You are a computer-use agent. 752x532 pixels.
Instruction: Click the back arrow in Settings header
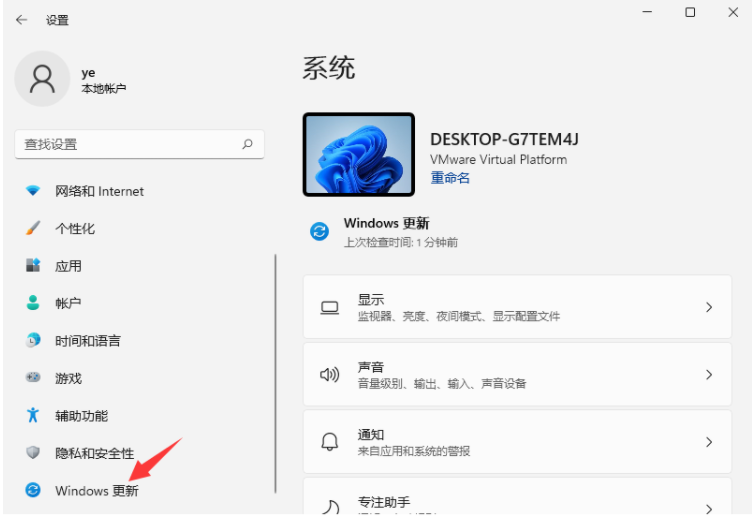coord(22,20)
